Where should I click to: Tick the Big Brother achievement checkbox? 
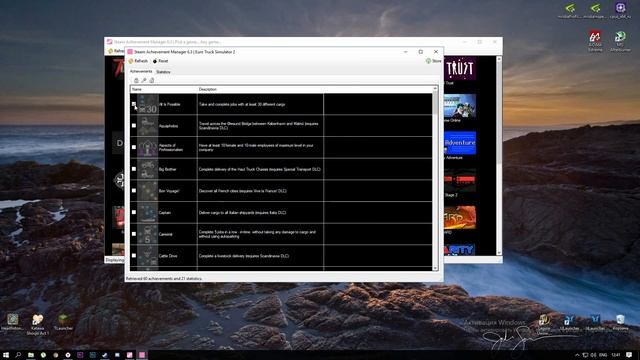click(134, 169)
